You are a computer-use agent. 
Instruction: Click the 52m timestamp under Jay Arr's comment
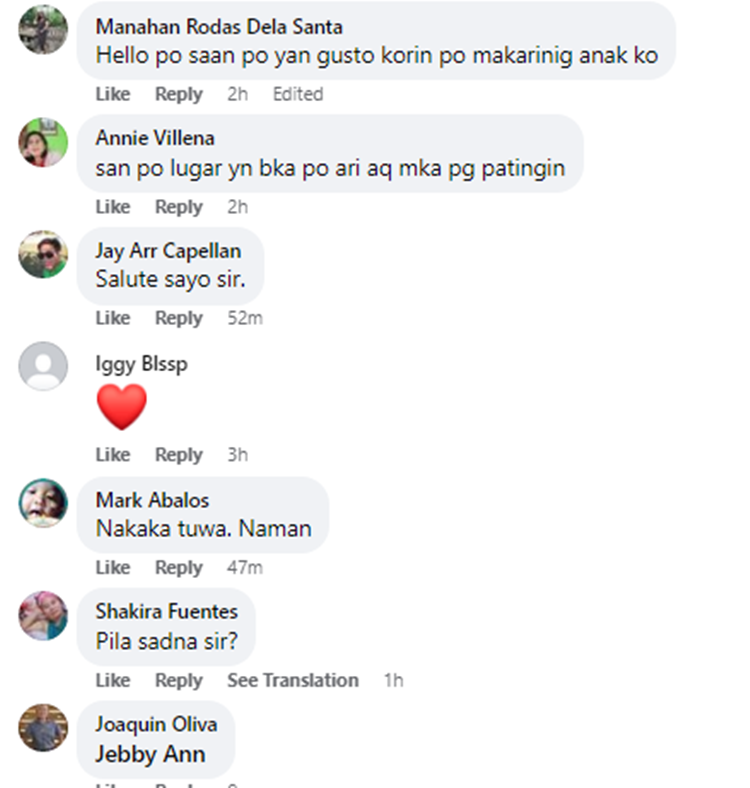pos(245,318)
